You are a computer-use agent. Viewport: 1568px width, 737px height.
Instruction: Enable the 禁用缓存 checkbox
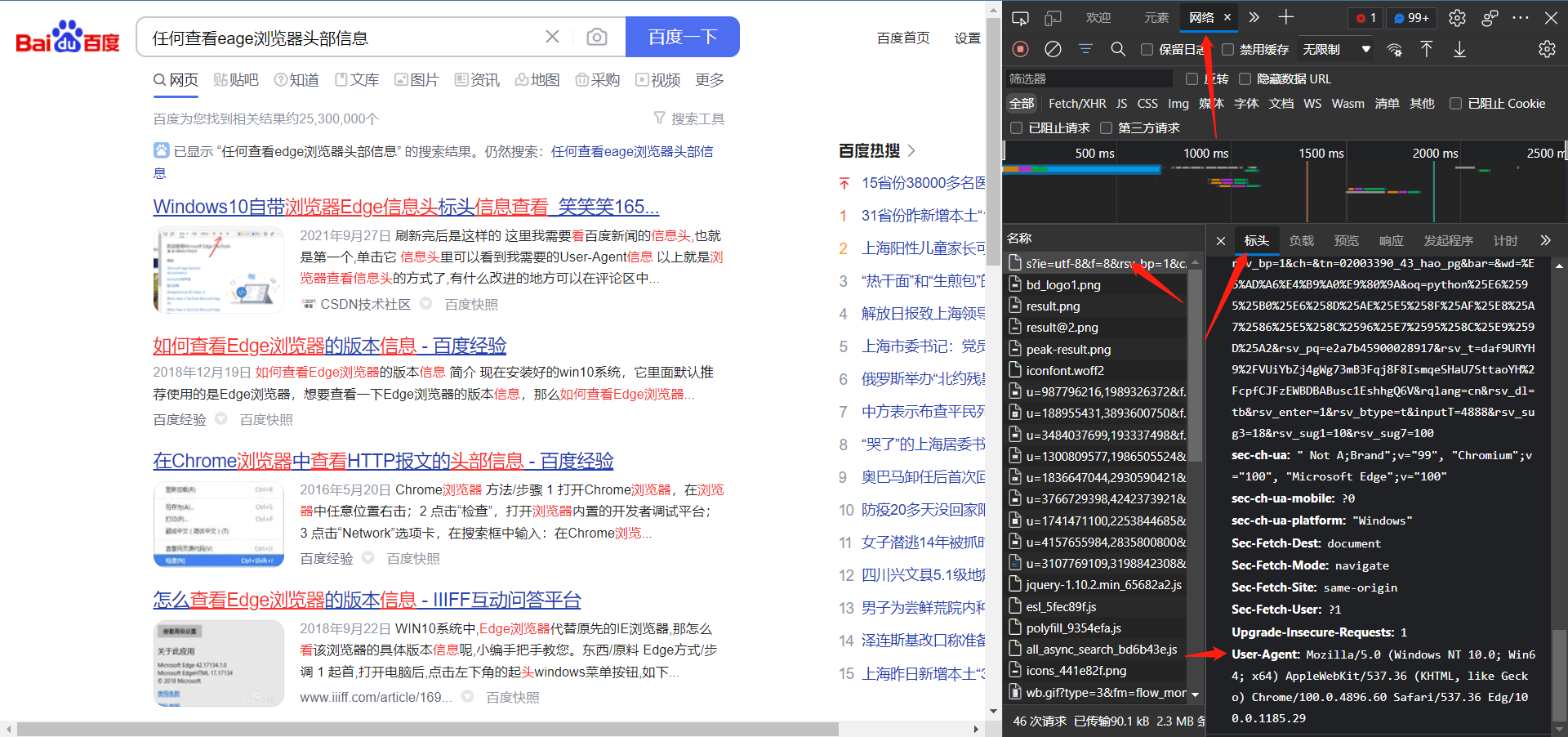pyautogui.click(x=1227, y=50)
